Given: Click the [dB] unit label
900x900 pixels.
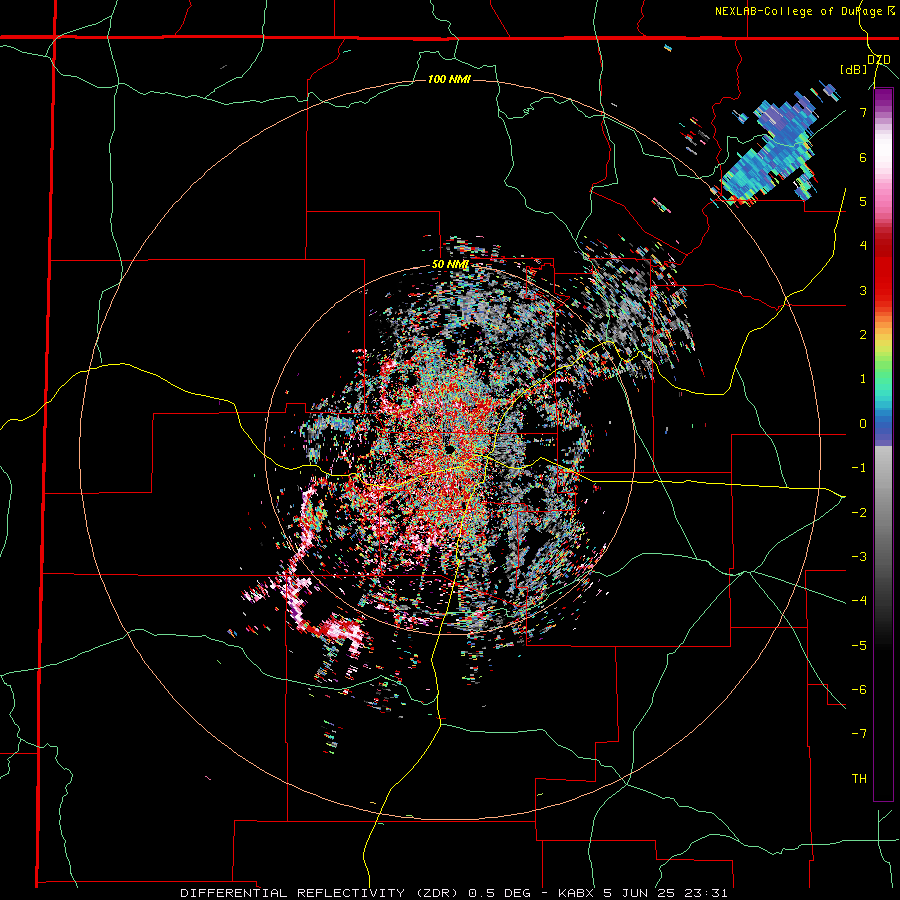Looking at the screenshot, I should (x=854, y=70).
